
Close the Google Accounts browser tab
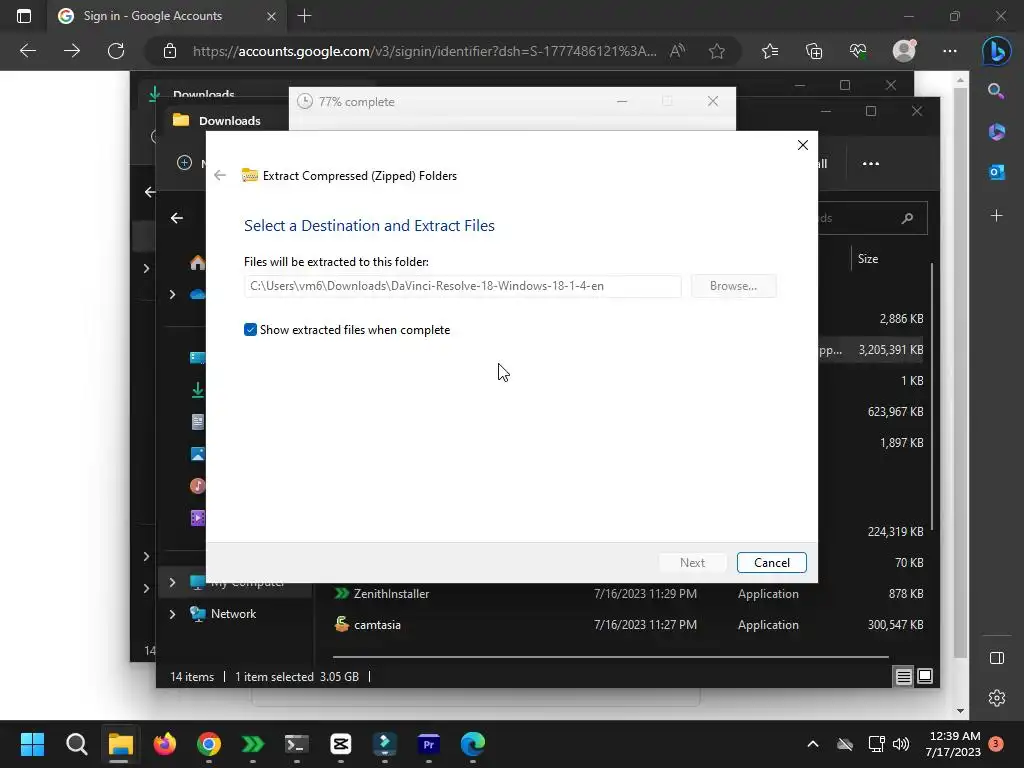[x=271, y=16]
